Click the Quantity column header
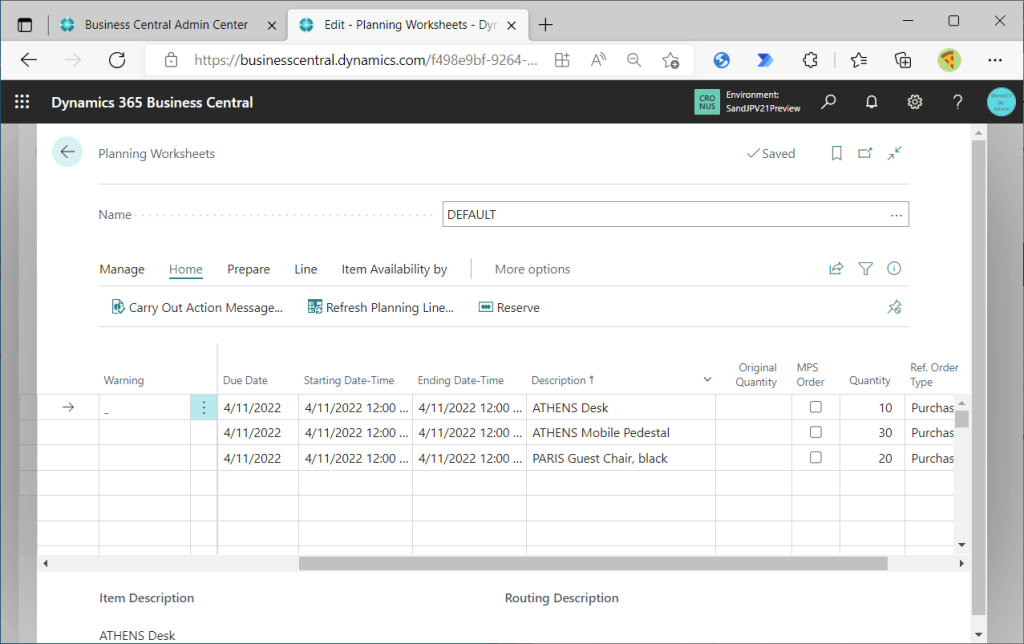The image size is (1024, 644). (869, 380)
